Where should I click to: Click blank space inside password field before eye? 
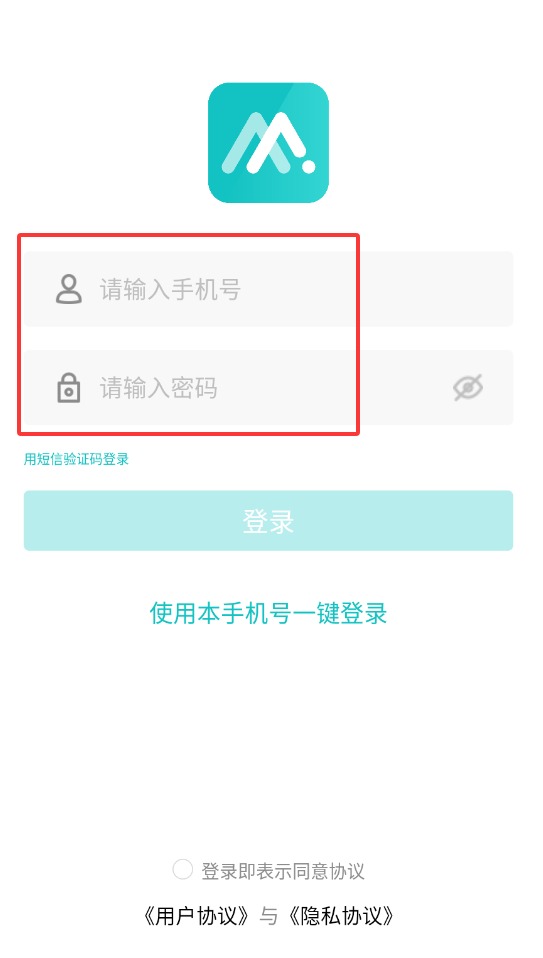point(336,387)
